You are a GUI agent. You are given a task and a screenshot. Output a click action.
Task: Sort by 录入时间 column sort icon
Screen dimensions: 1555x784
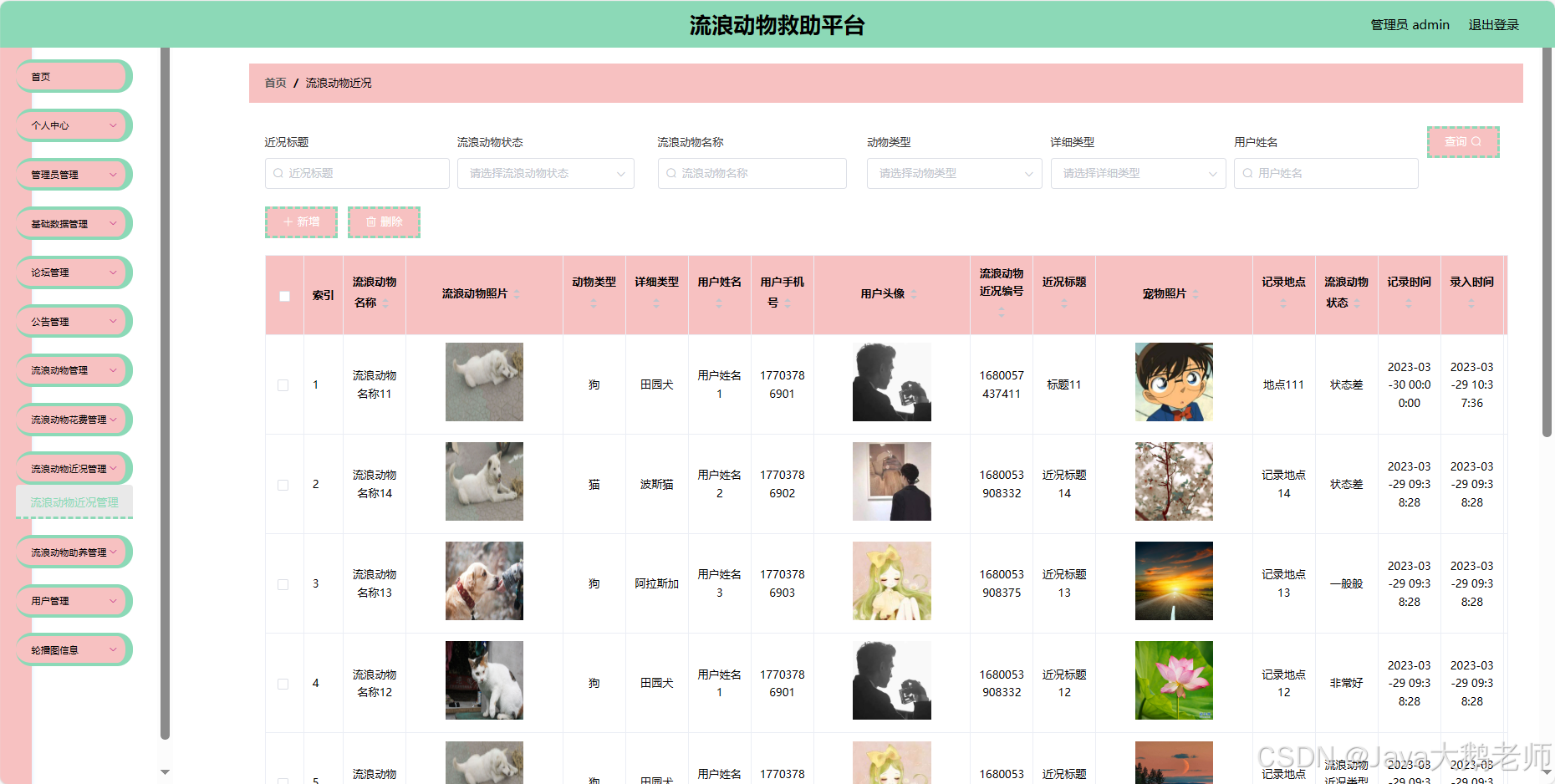tap(1471, 303)
